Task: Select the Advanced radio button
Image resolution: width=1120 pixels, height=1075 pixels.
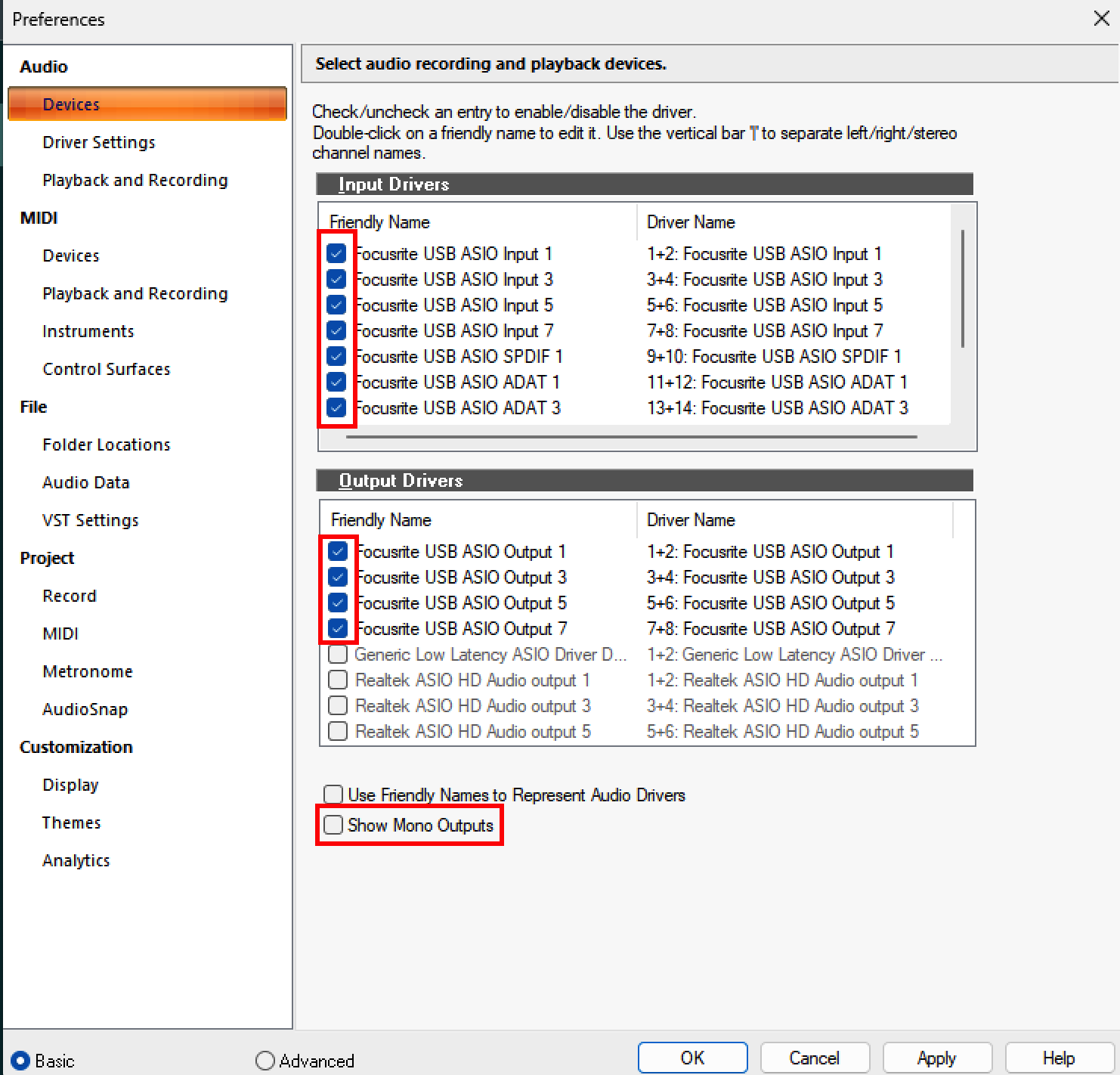Action: (265, 1061)
